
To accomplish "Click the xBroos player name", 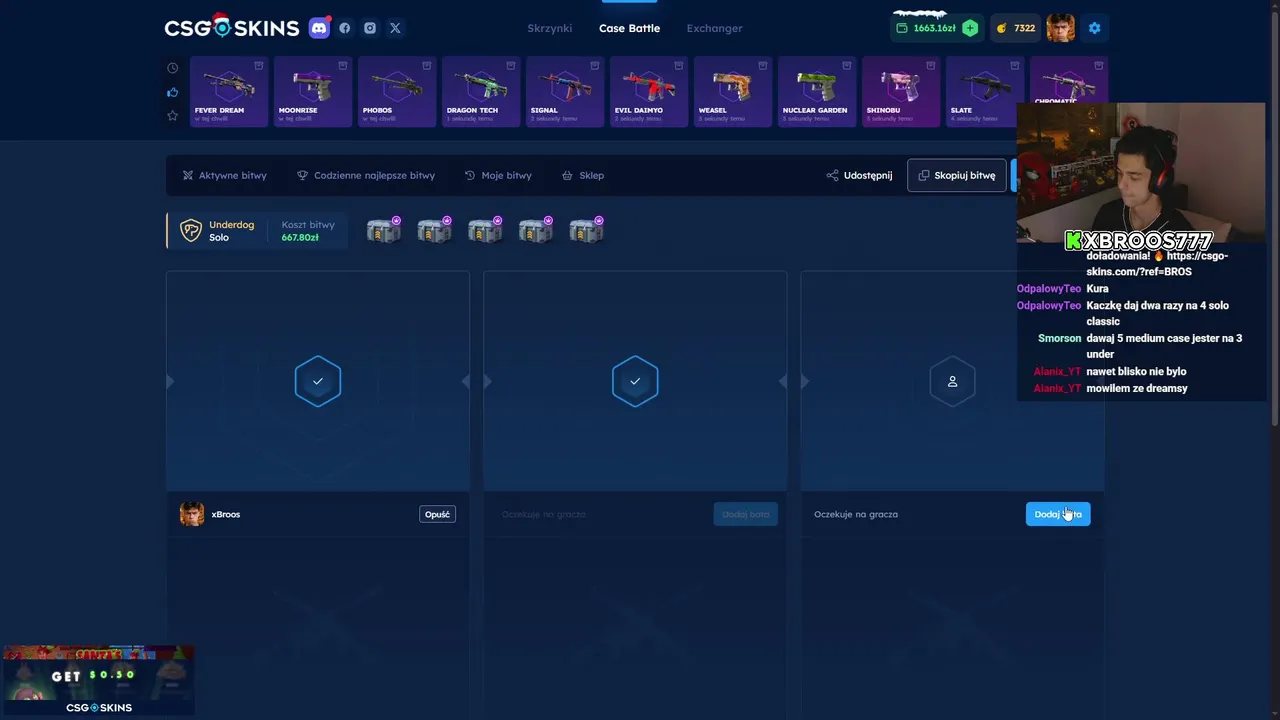I will pyautogui.click(x=226, y=514).
